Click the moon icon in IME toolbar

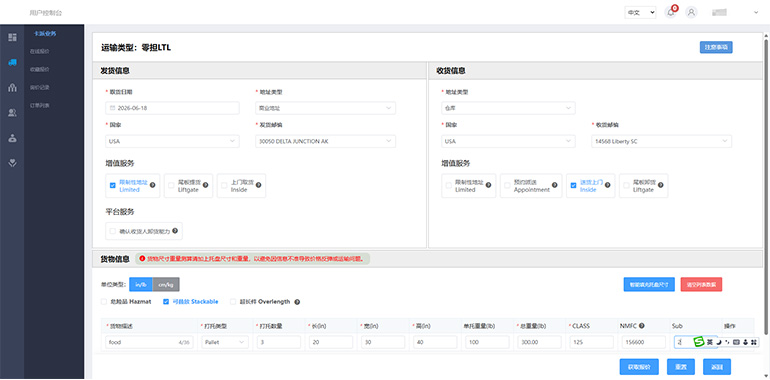(718, 342)
